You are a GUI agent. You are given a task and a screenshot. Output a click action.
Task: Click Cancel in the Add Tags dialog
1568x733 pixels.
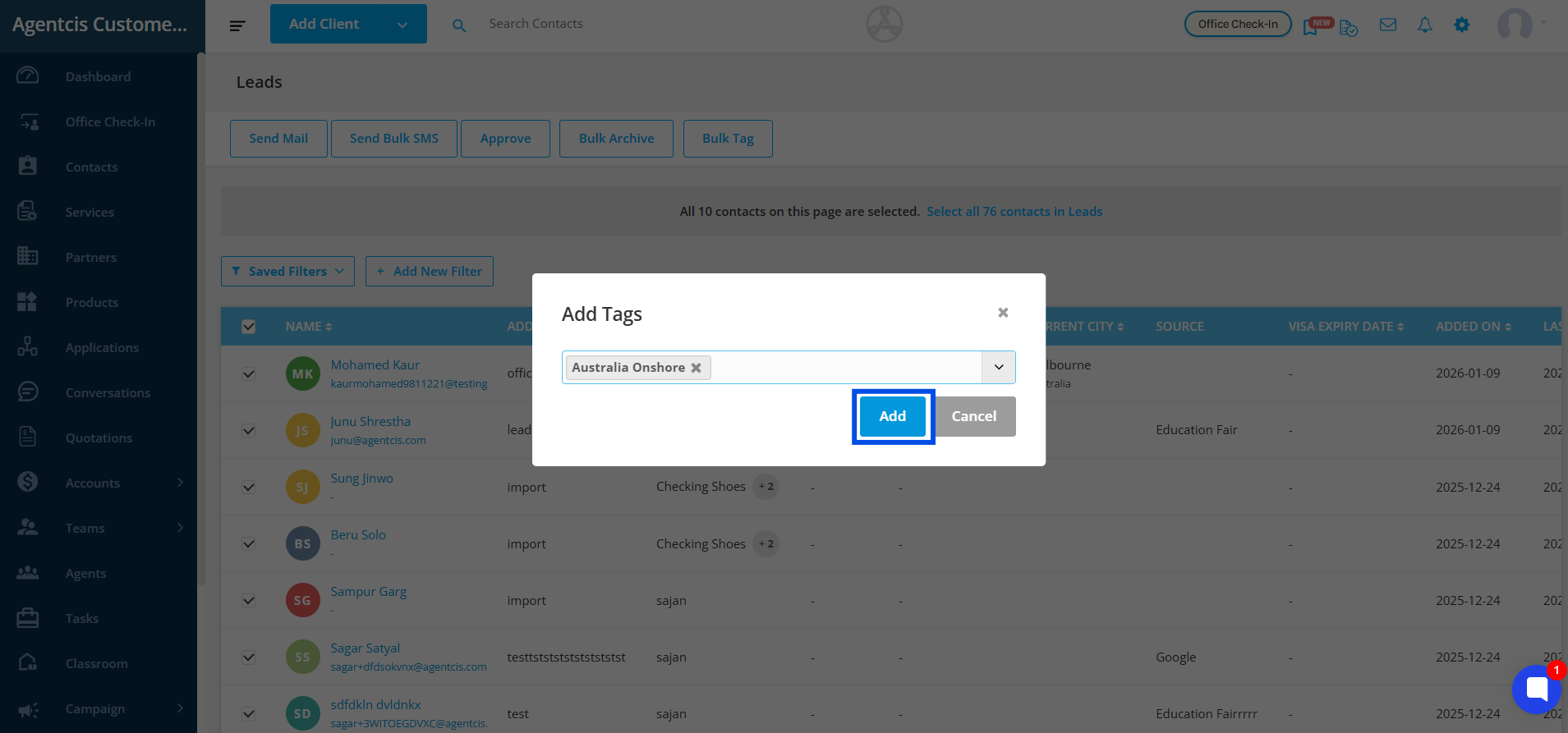[974, 416]
